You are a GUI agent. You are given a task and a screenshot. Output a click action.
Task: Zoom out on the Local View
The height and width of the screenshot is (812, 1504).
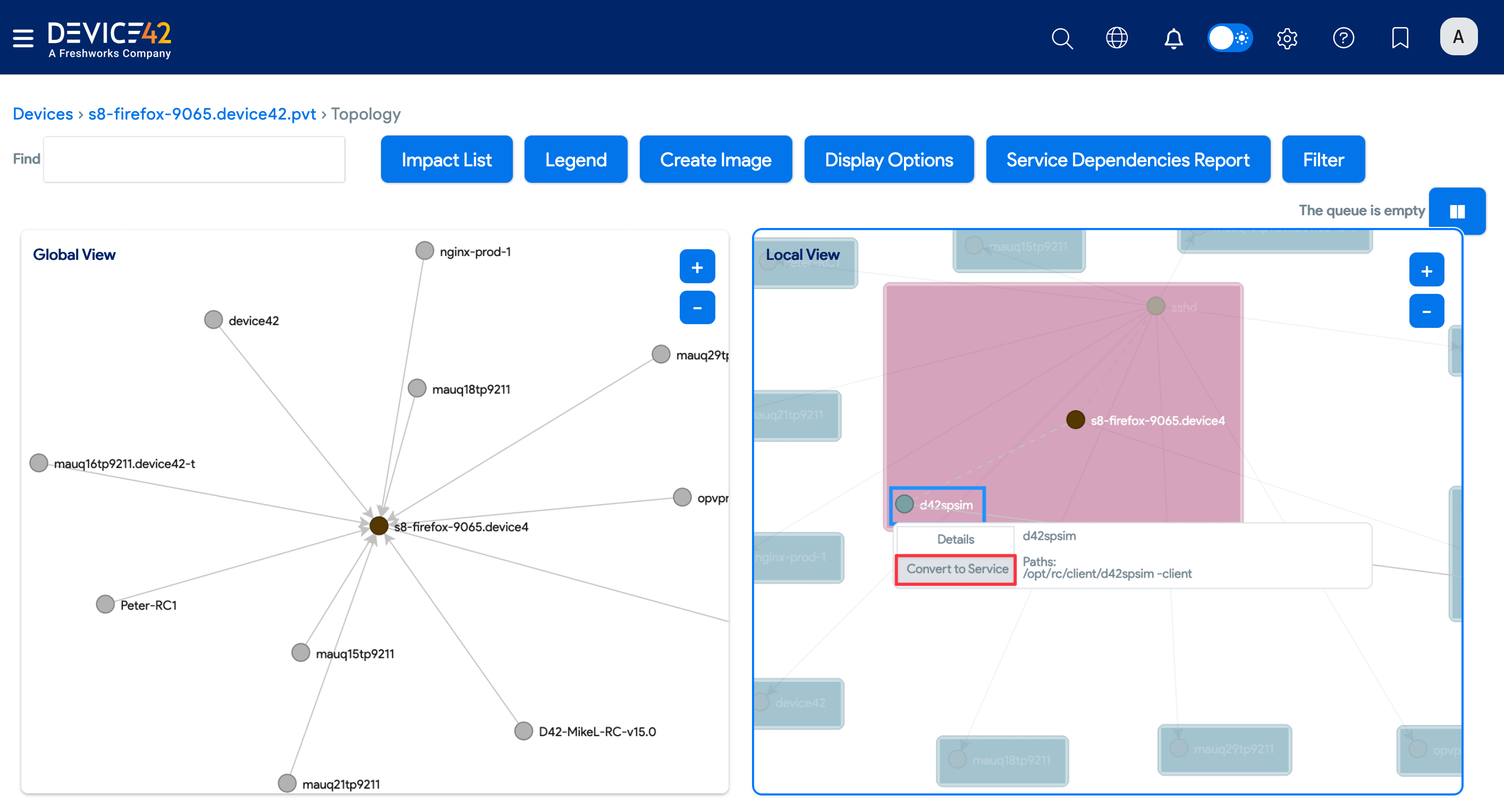[1426, 312]
